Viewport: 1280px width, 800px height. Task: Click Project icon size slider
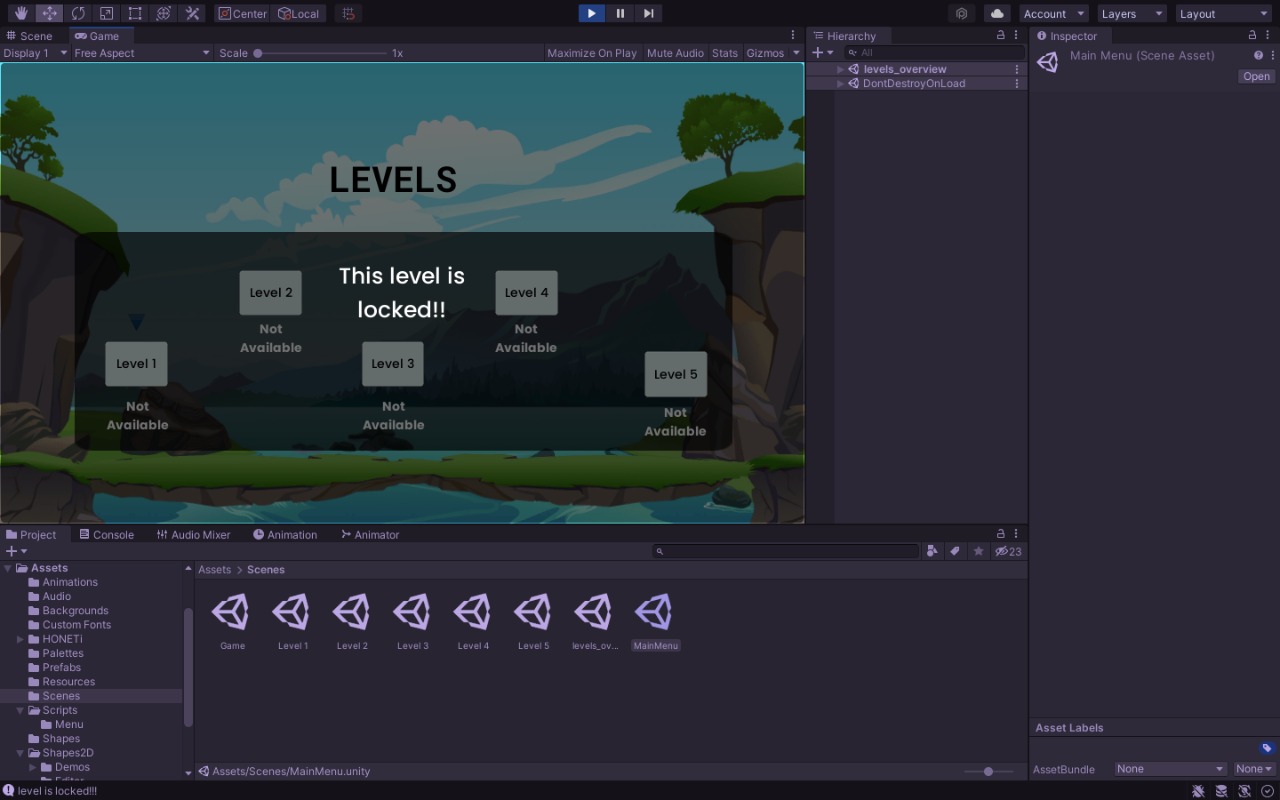990,771
